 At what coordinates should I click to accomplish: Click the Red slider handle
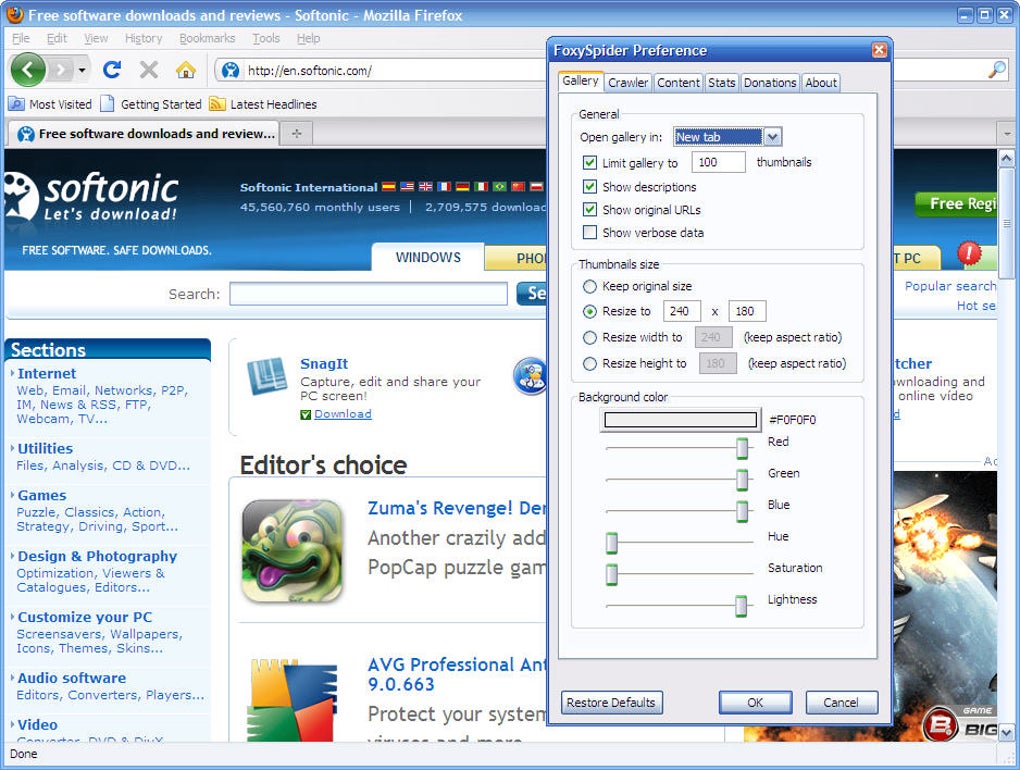(742, 448)
